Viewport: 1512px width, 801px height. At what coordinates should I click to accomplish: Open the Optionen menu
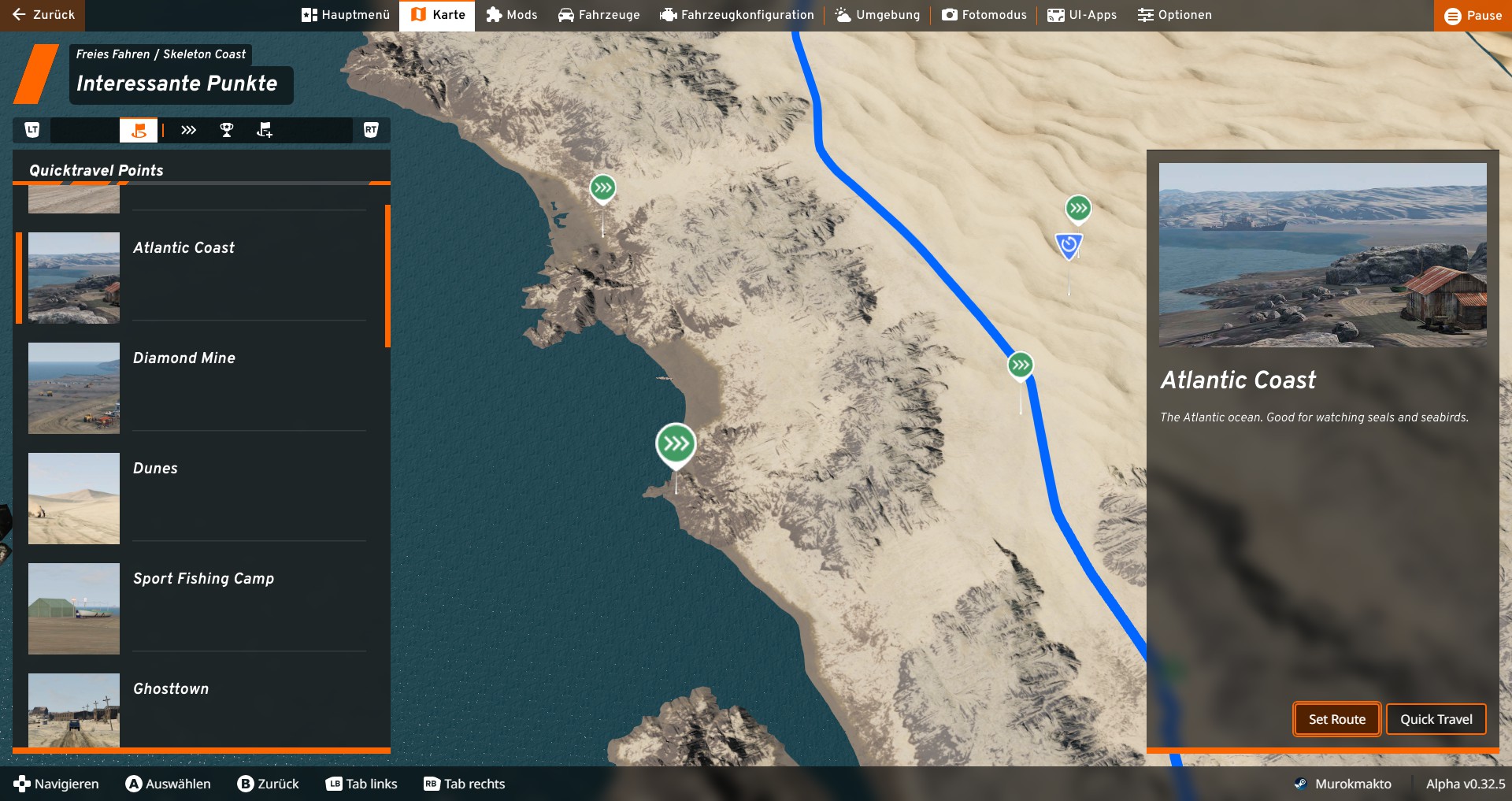coord(1175,15)
